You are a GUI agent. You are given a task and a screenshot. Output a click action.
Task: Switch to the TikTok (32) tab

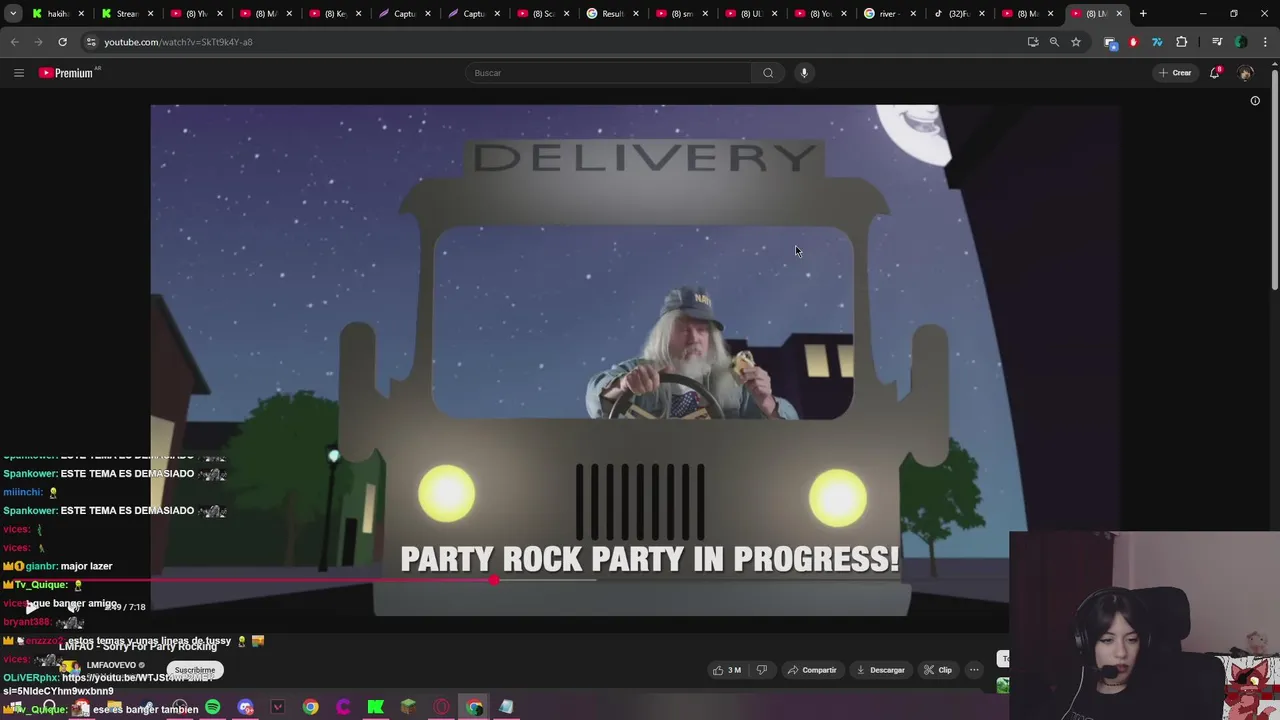[x=959, y=14]
